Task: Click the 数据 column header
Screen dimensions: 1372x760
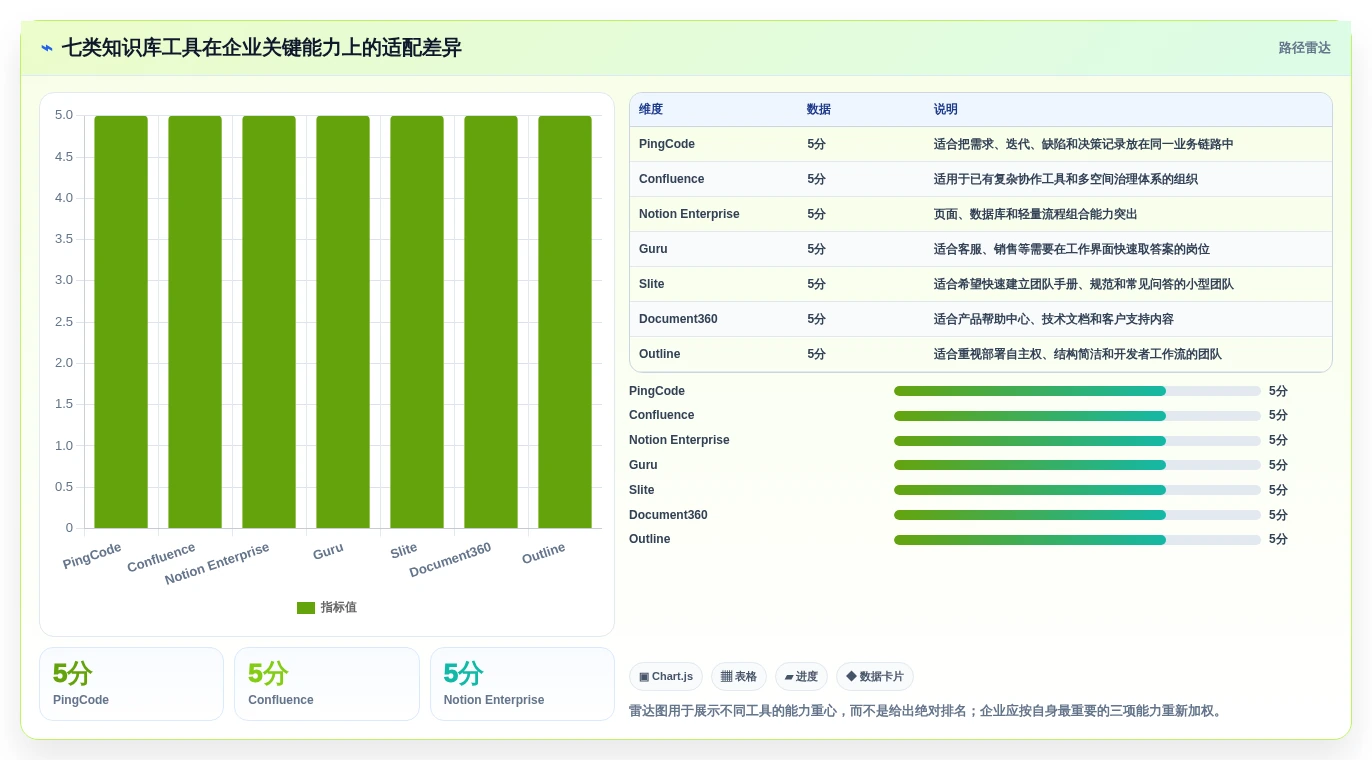Action: click(819, 110)
